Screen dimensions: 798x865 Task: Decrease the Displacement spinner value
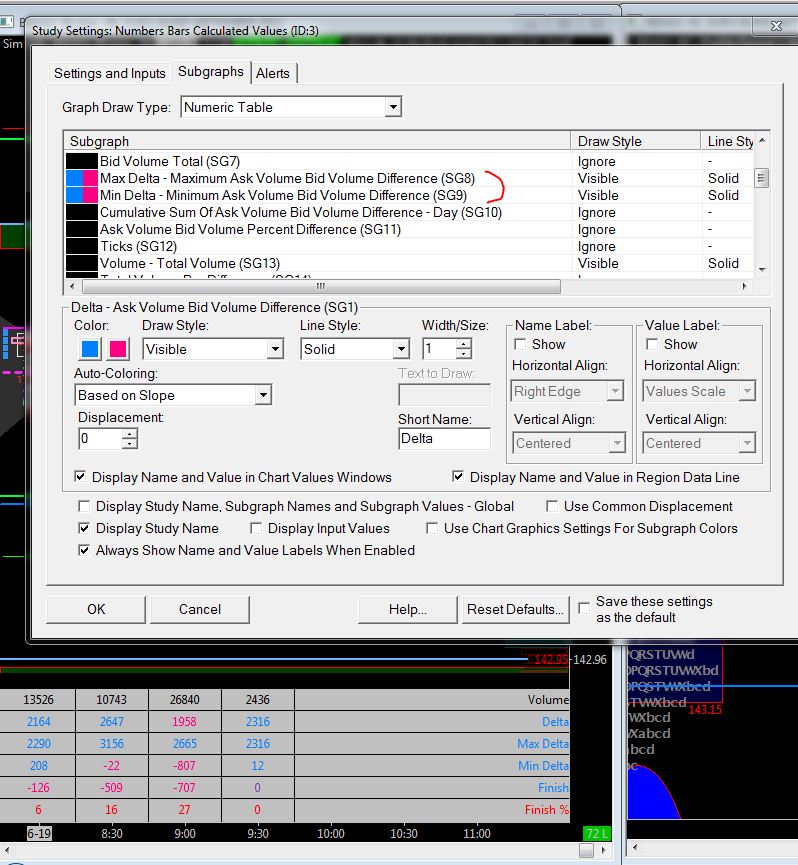pyautogui.click(x=129, y=443)
